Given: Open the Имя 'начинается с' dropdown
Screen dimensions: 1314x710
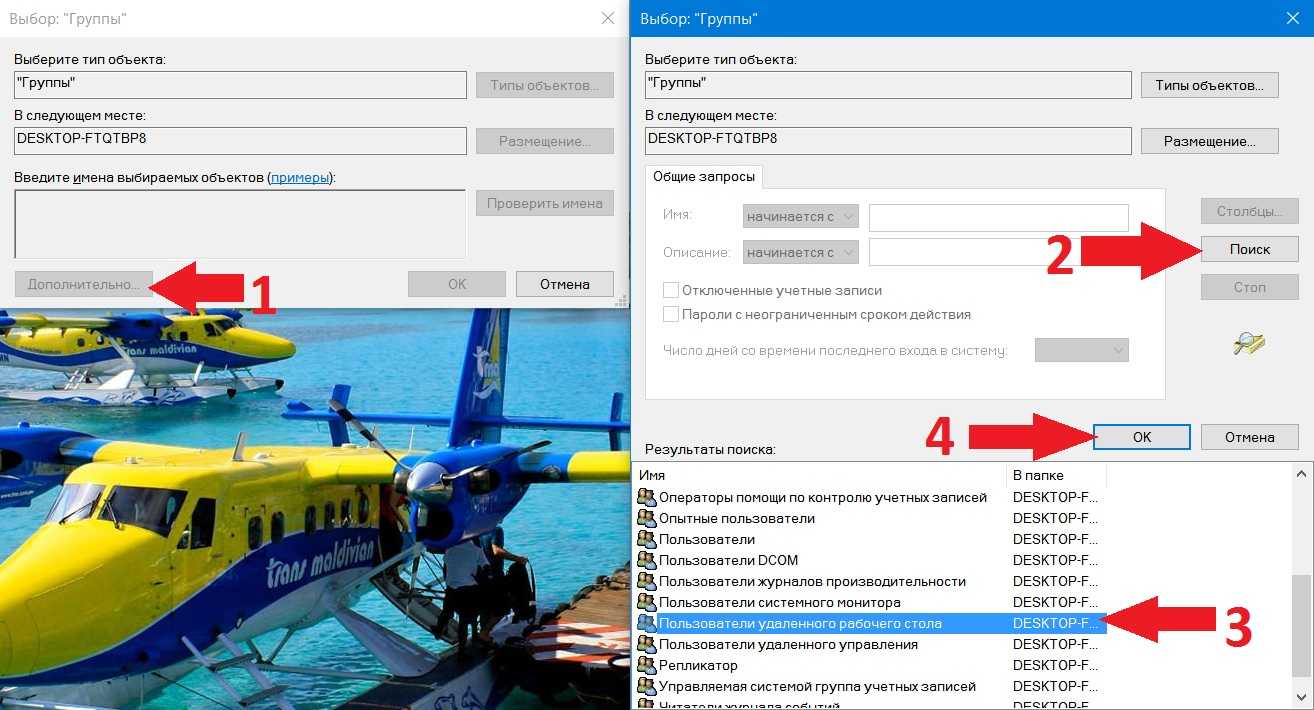Looking at the screenshot, I should pos(800,216).
